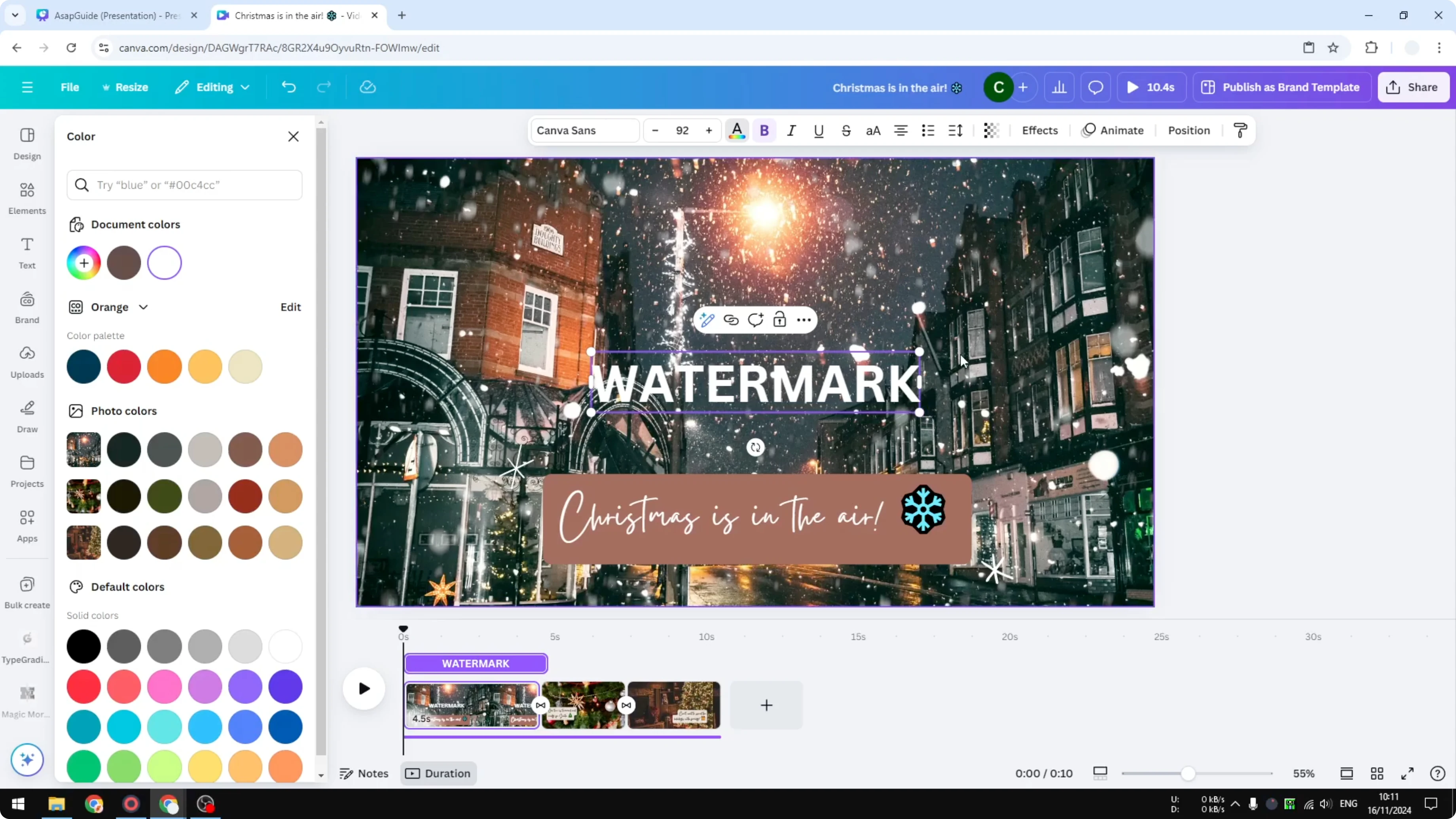Click the undo arrow icon
Screen dimensions: 1456x819
288,87
